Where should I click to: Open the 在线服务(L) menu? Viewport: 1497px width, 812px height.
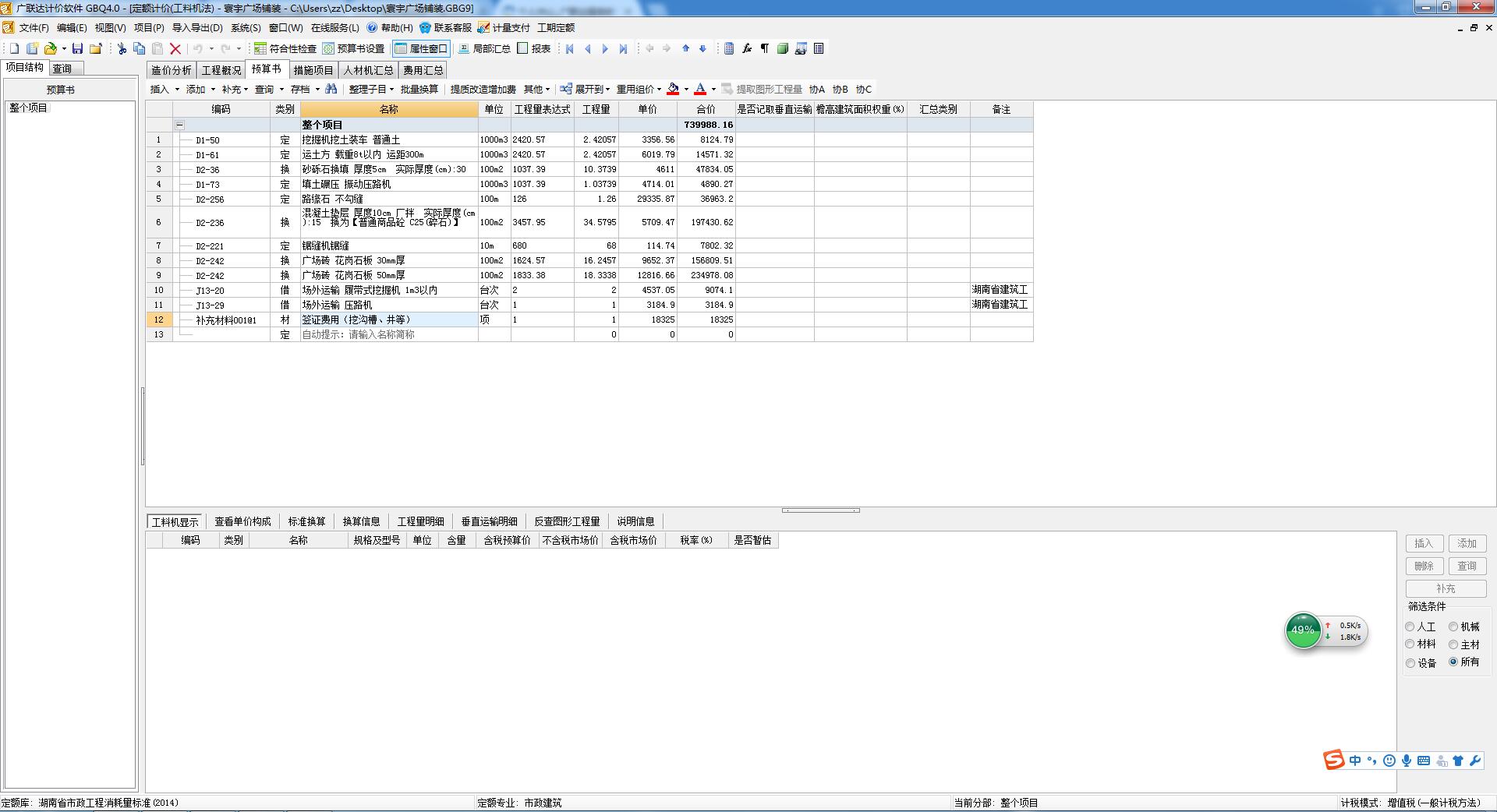(x=335, y=27)
